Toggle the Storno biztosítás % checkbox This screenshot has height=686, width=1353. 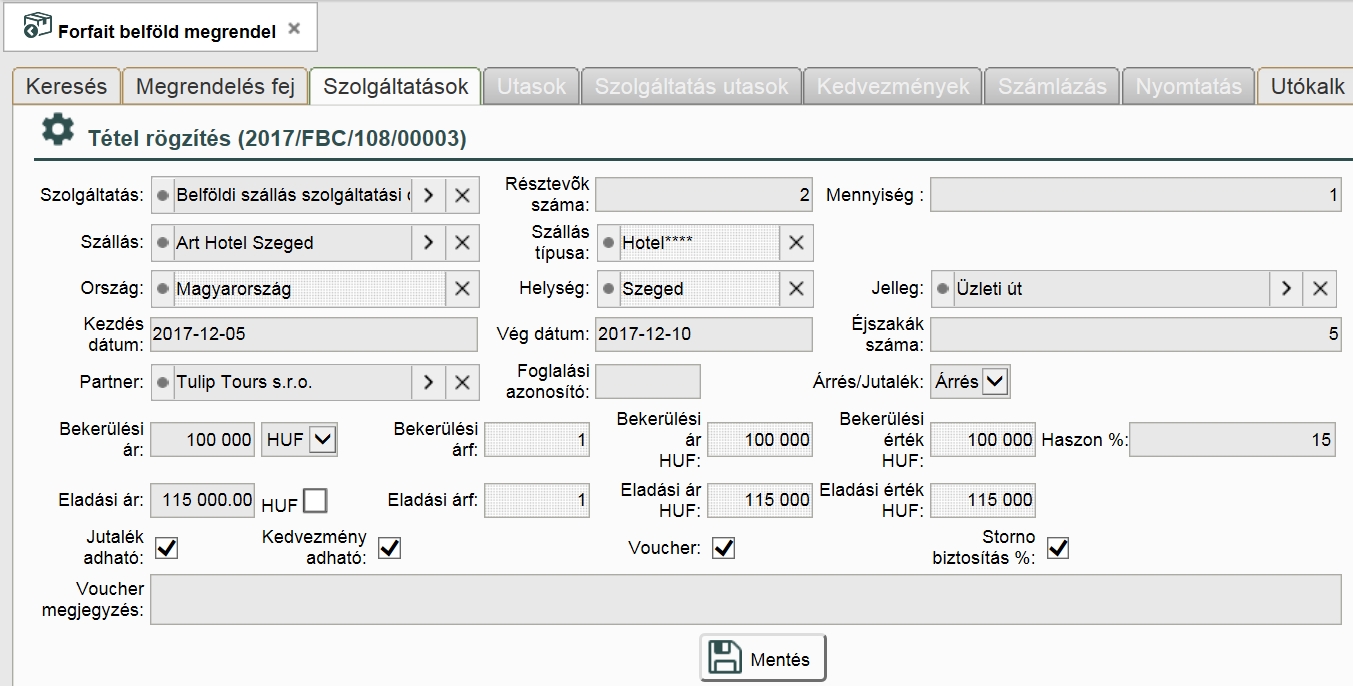[x=1057, y=548]
